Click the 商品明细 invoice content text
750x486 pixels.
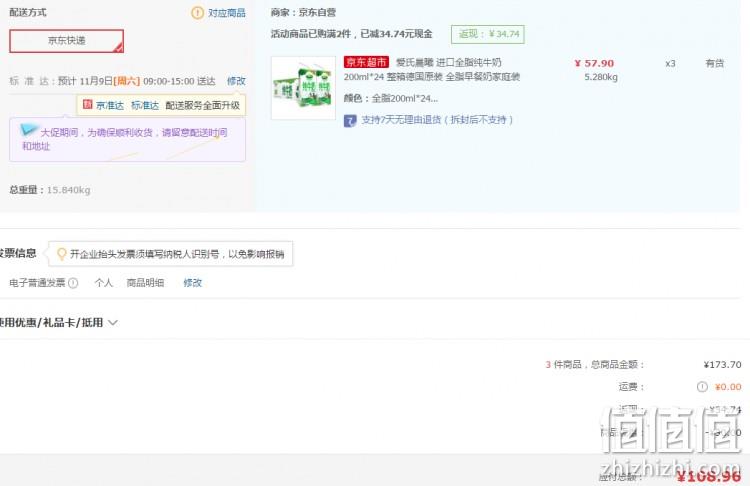[x=145, y=283]
